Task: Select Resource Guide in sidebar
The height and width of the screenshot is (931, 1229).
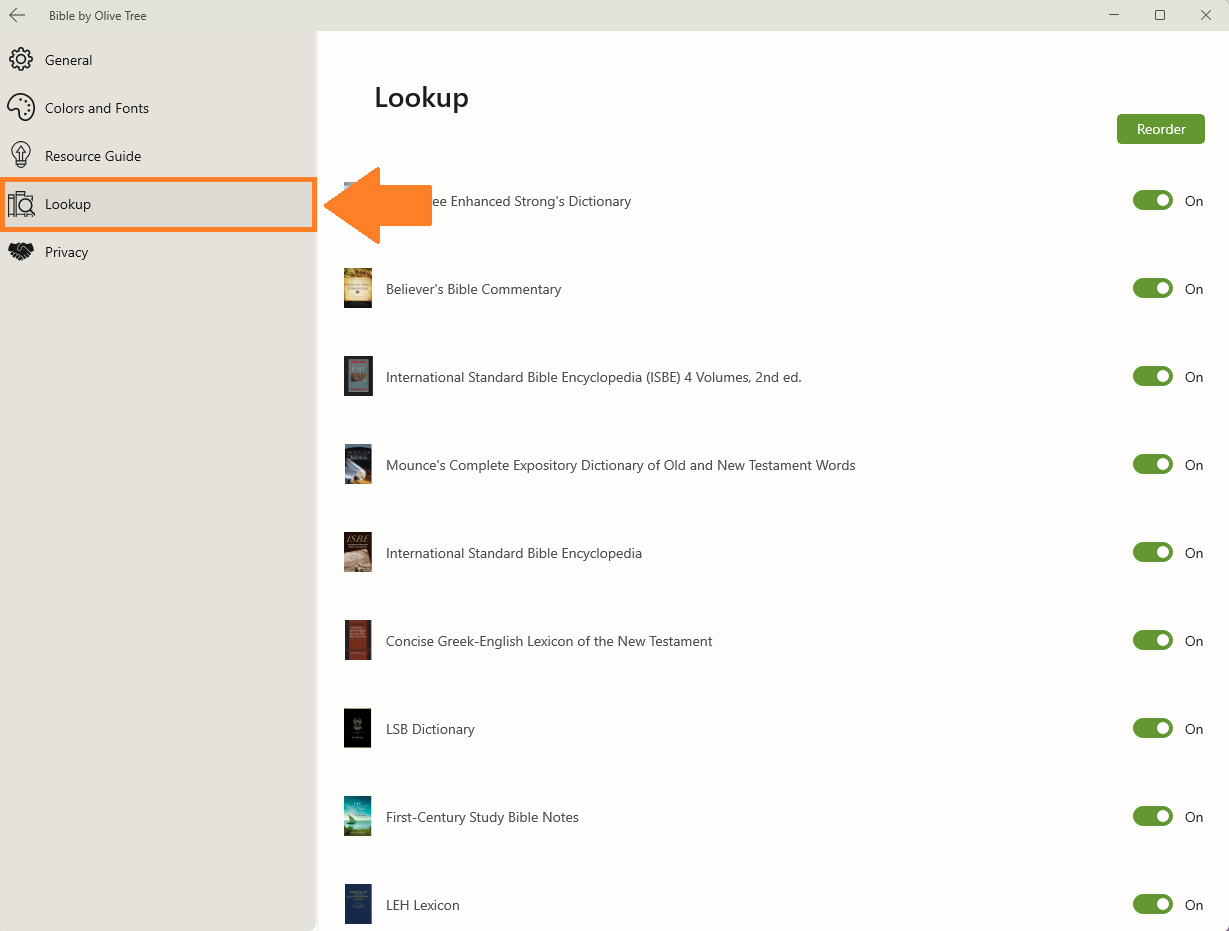Action: 158,156
